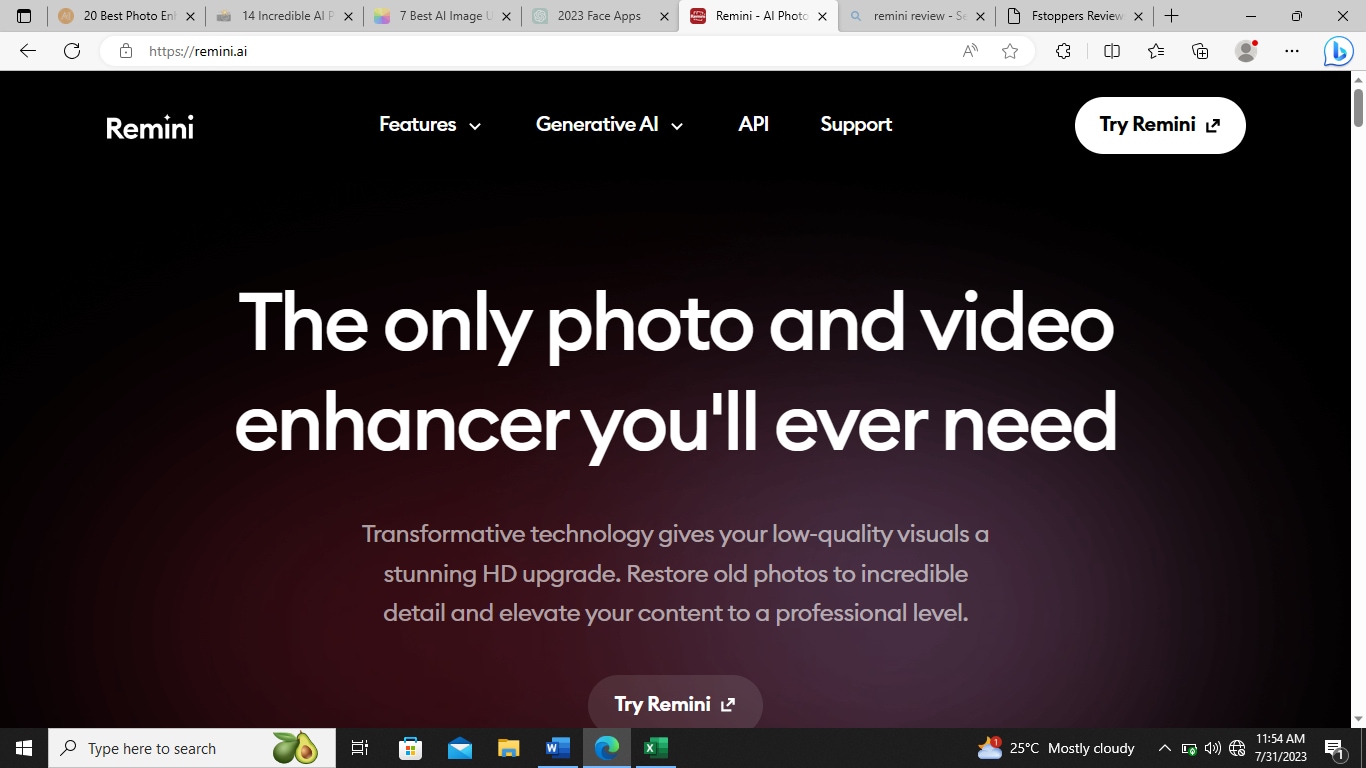Open File Explorer from taskbar
The height and width of the screenshot is (768, 1366).
(x=509, y=748)
